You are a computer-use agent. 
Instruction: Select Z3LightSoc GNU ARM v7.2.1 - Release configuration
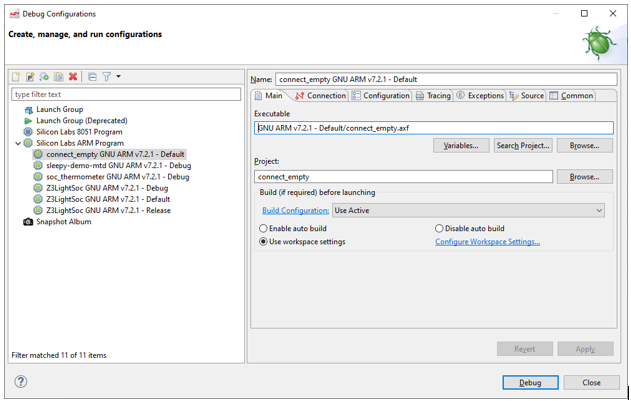(x=108, y=211)
